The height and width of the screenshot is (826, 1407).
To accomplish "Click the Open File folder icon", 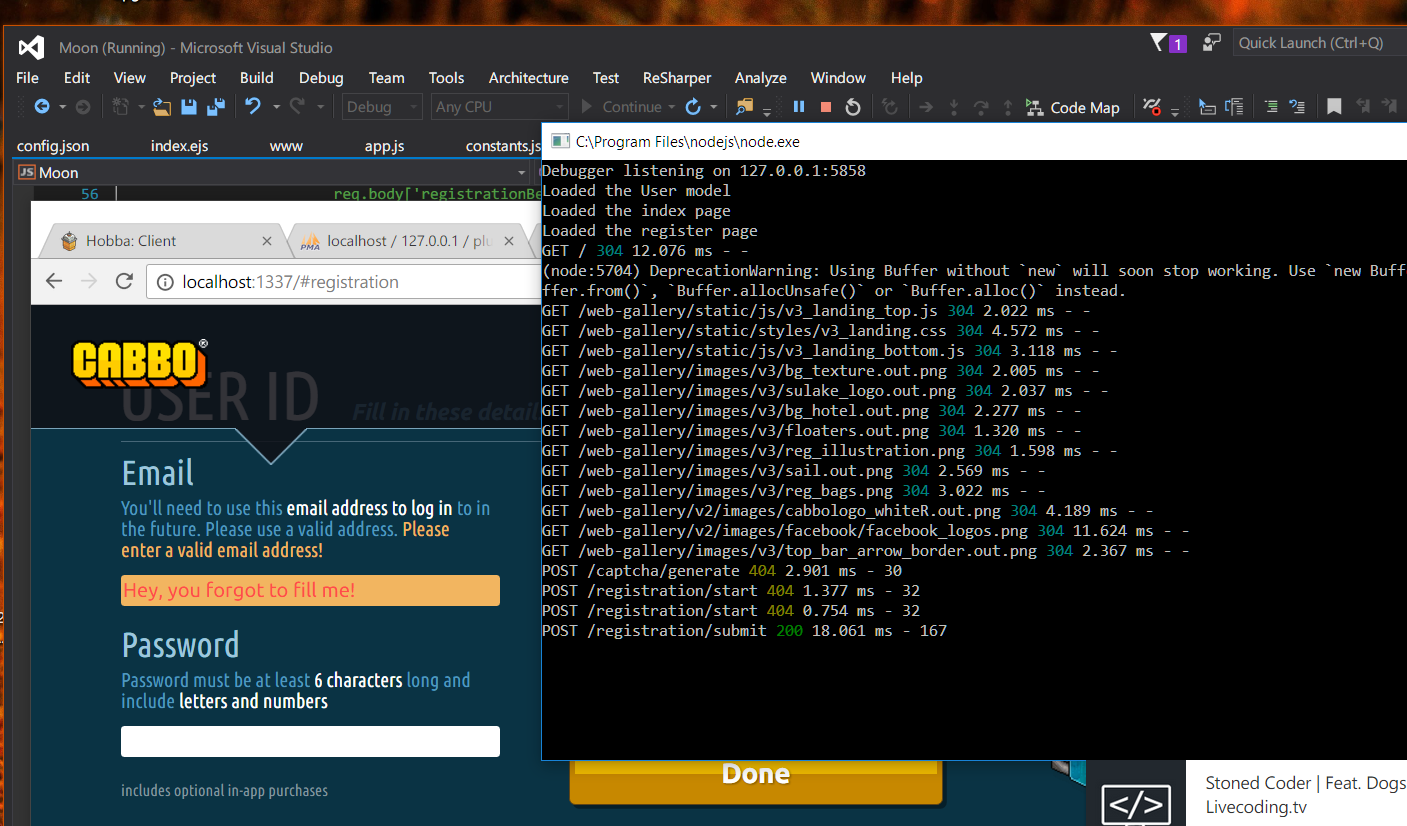I will 162,107.
